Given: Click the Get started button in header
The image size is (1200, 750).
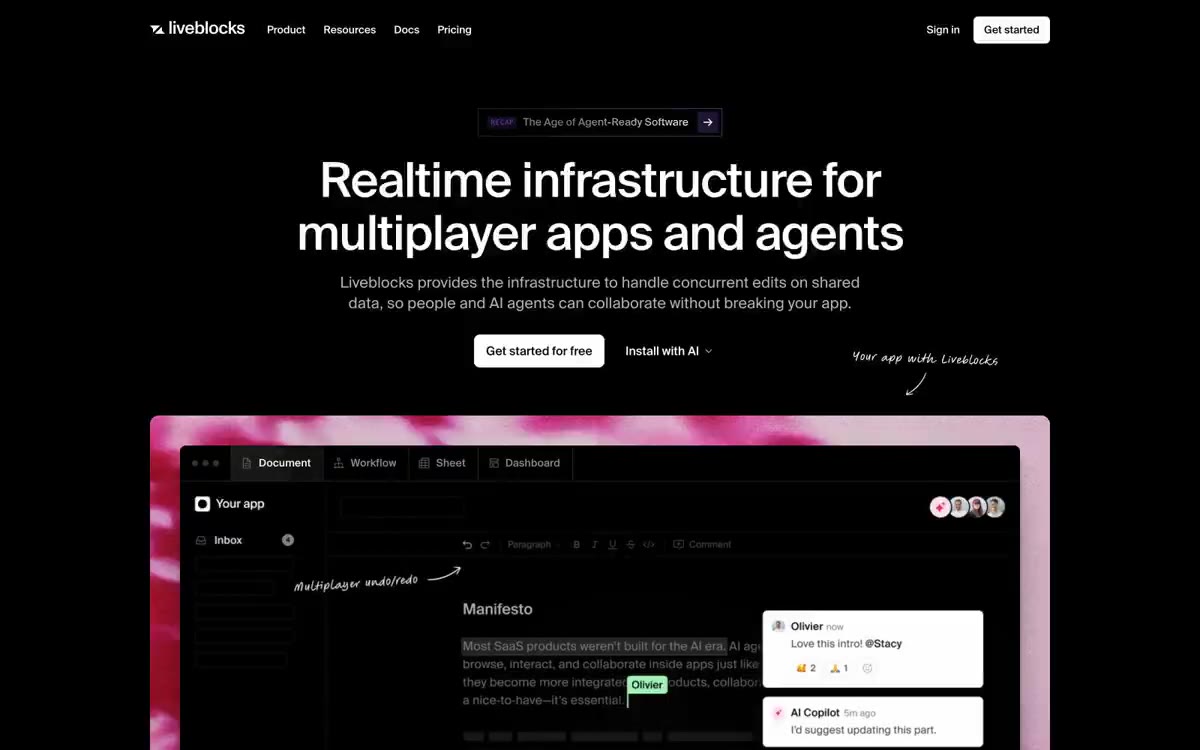Looking at the screenshot, I should pos(1011,30).
